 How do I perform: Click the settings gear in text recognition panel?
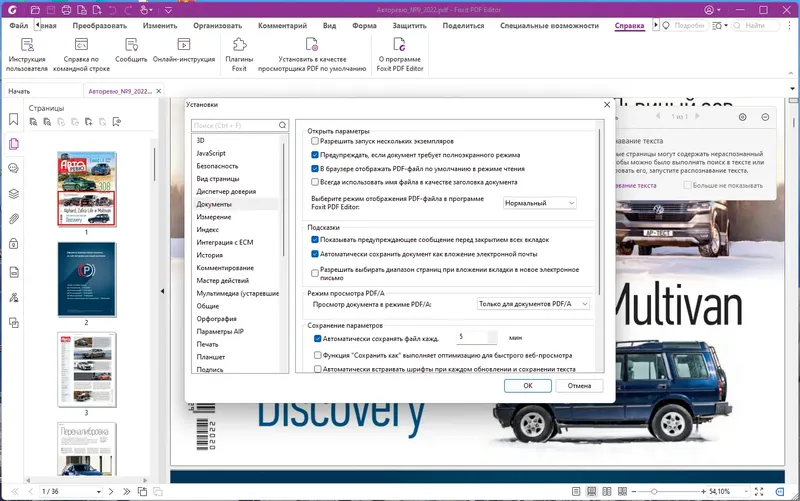coord(742,117)
